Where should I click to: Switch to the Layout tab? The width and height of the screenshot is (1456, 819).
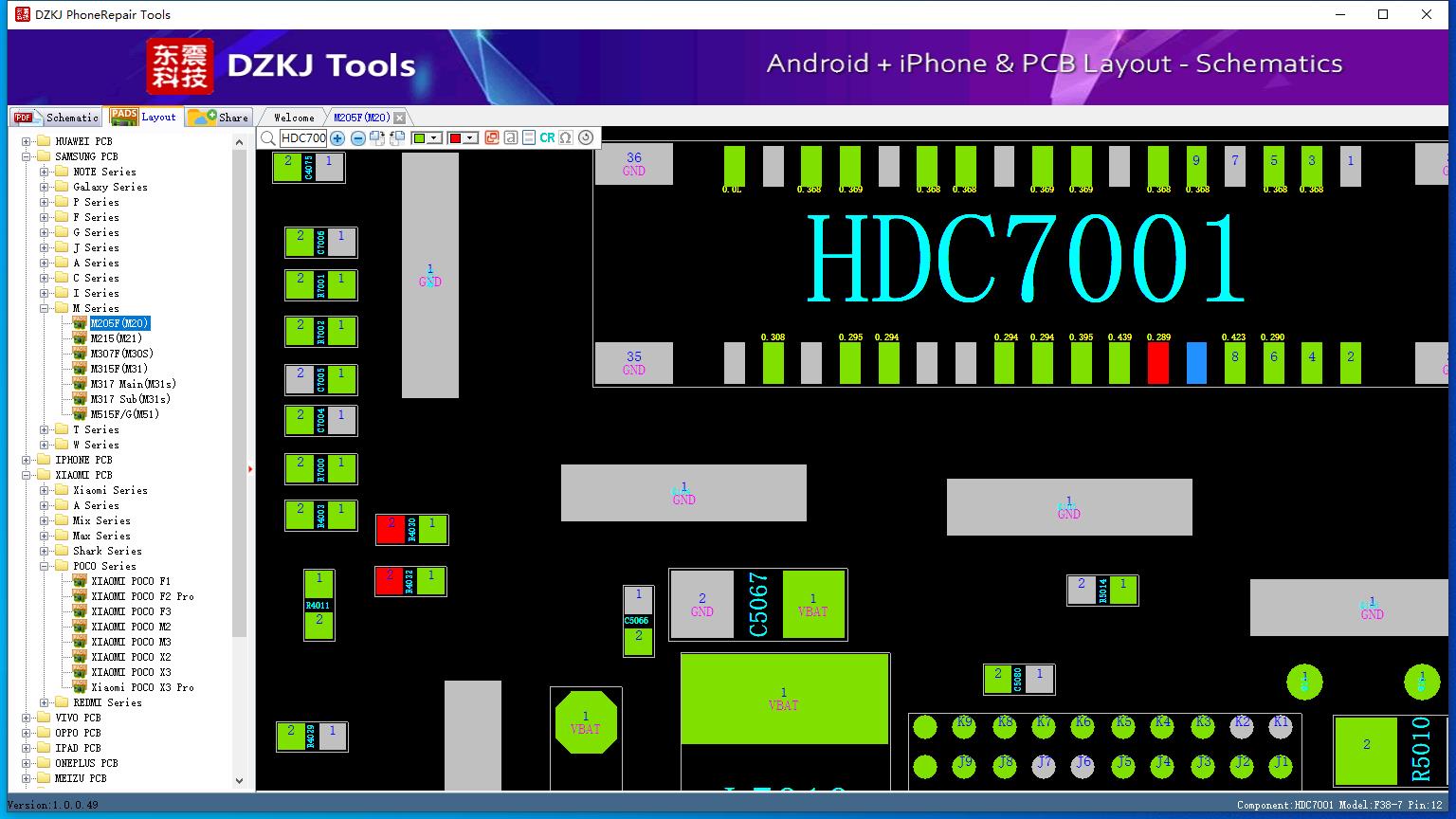[143, 117]
